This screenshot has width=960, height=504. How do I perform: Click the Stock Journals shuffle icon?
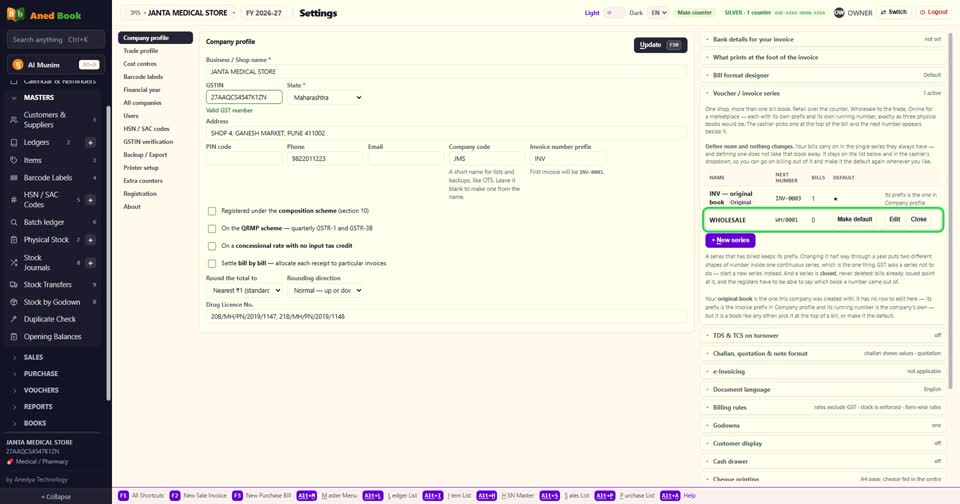coord(13,262)
